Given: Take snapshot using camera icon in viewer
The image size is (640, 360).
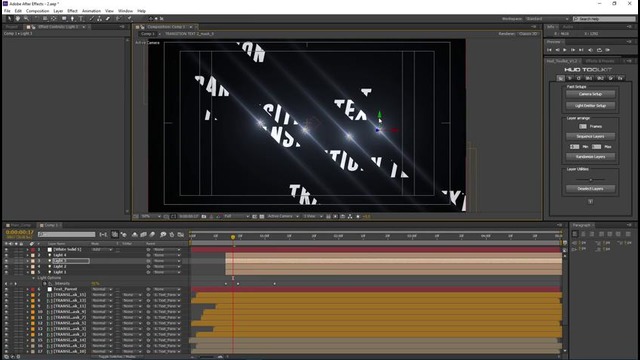Looking at the screenshot, I should [204, 216].
